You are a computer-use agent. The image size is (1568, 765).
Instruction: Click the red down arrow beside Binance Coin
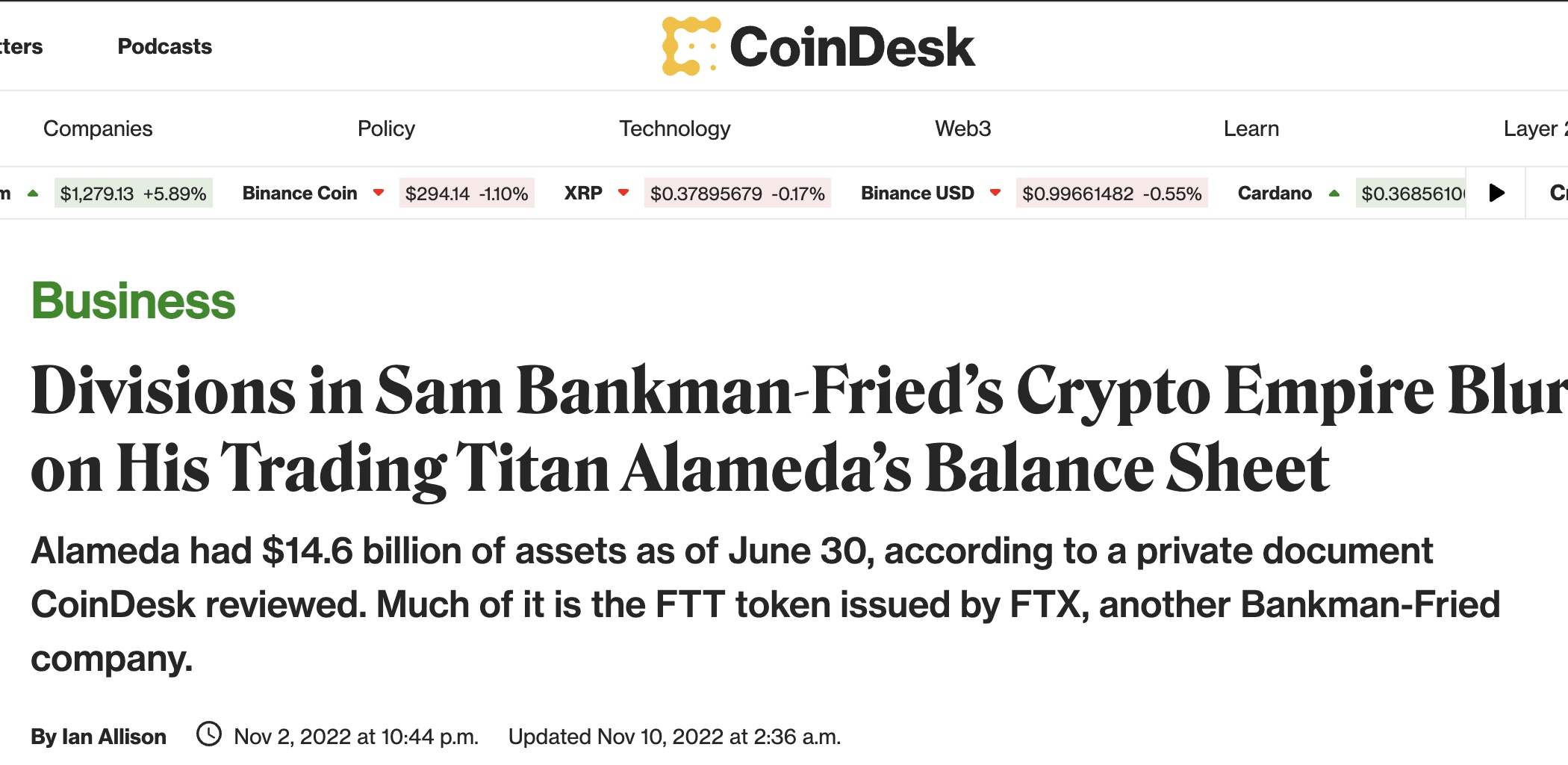(379, 193)
